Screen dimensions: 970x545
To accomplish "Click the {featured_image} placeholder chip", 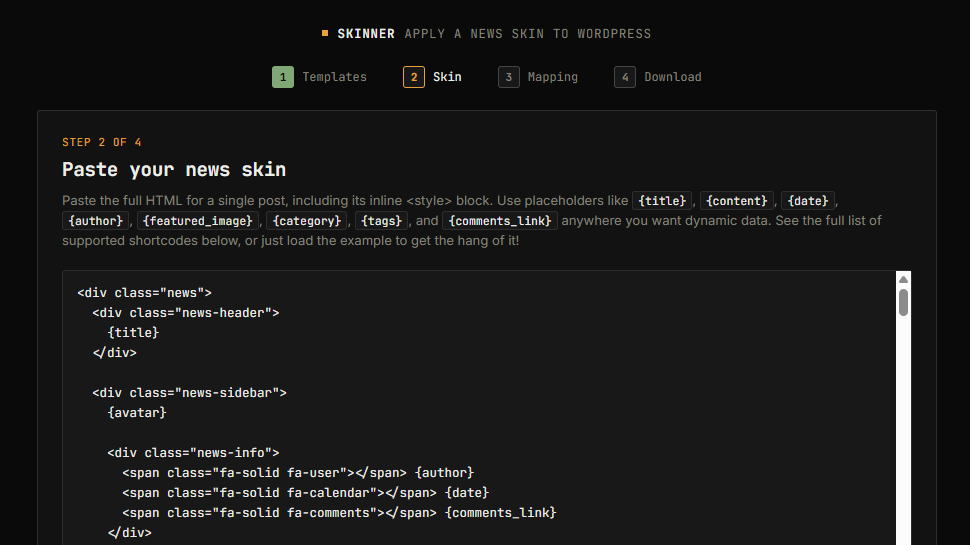I will (x=197, y=221).
